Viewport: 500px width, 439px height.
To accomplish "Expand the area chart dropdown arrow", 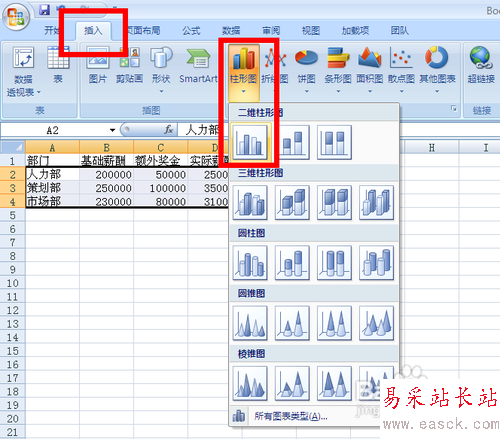I will (x=370, y=91).
